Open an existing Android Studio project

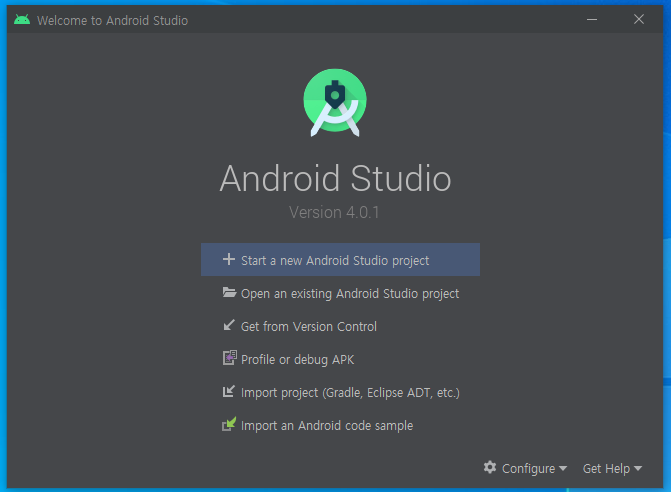click(x=340, y=293)
